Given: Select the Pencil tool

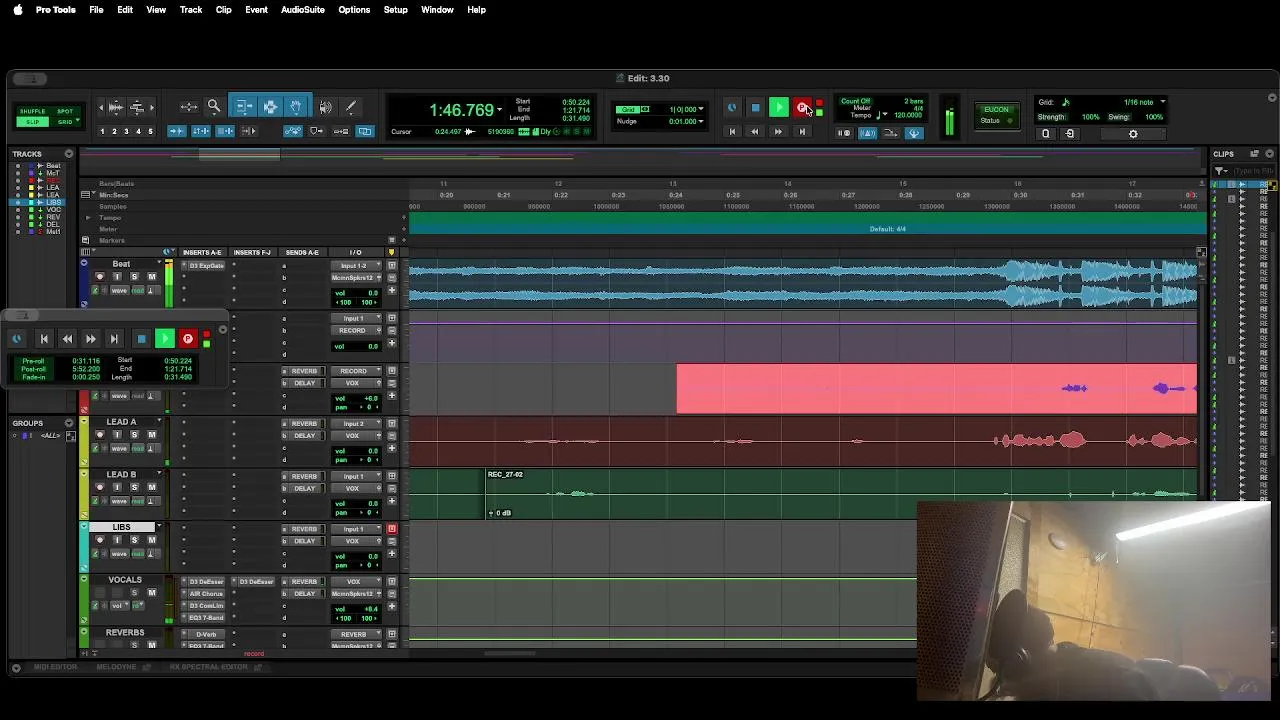Looking at the screenshot, I should click(351, 107).
